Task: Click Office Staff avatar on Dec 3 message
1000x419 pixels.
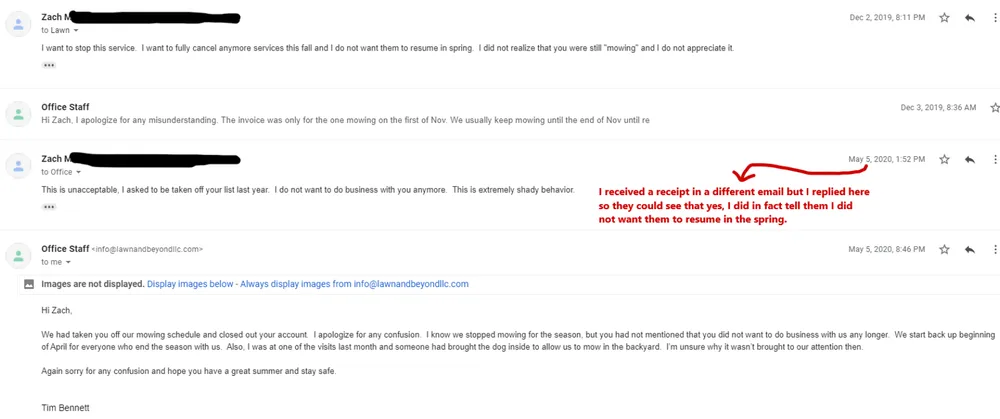Action: 18,113
